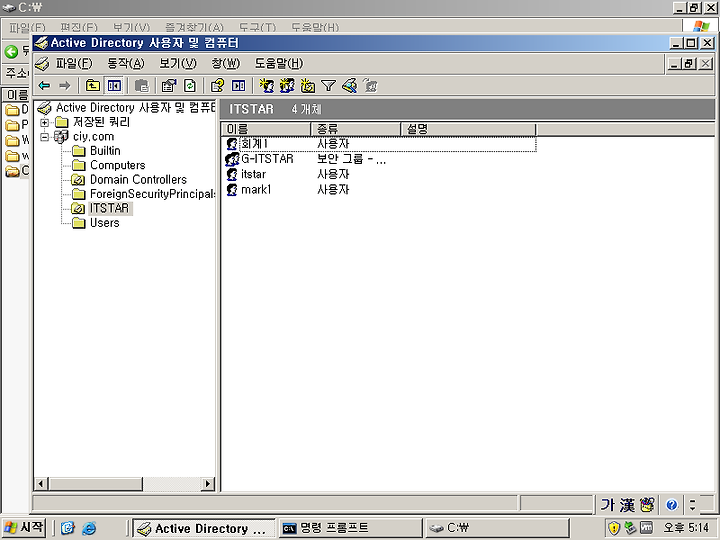Click 이름 column header in C:₩ window
Image resolution: width=720 pixels, height=540 pixels.
(17, 95)
